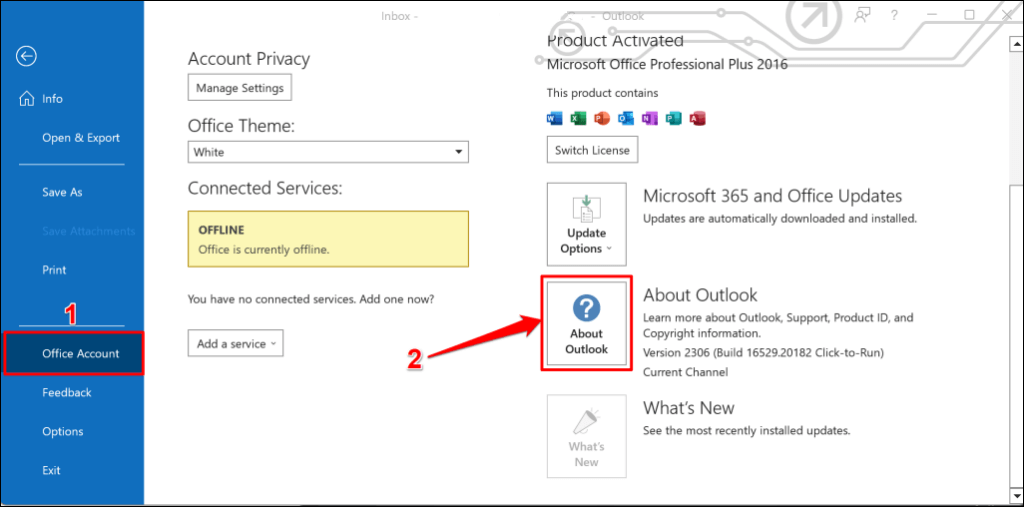The height and width of the screenshot is (507, 1024).
Task: Click the 'You have no connected services' text
Action: pyautogui.click(x=311, y=300)
